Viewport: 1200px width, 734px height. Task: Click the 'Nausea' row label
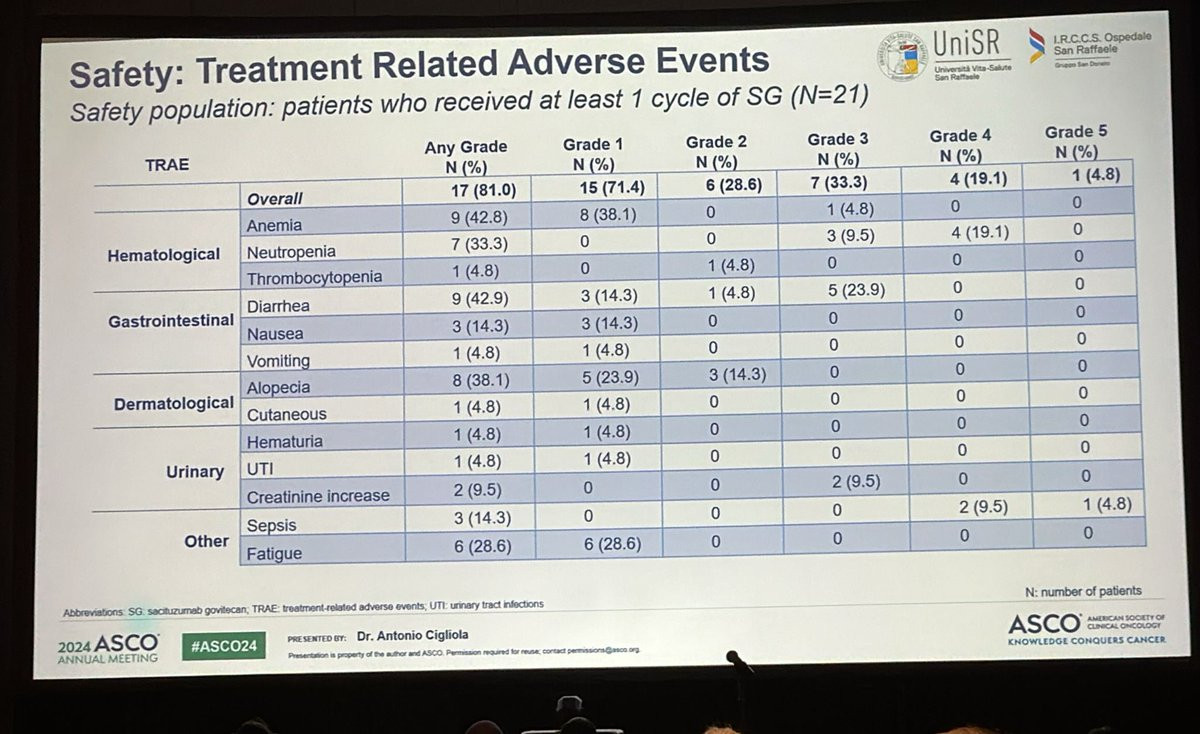tap(273, 334)
